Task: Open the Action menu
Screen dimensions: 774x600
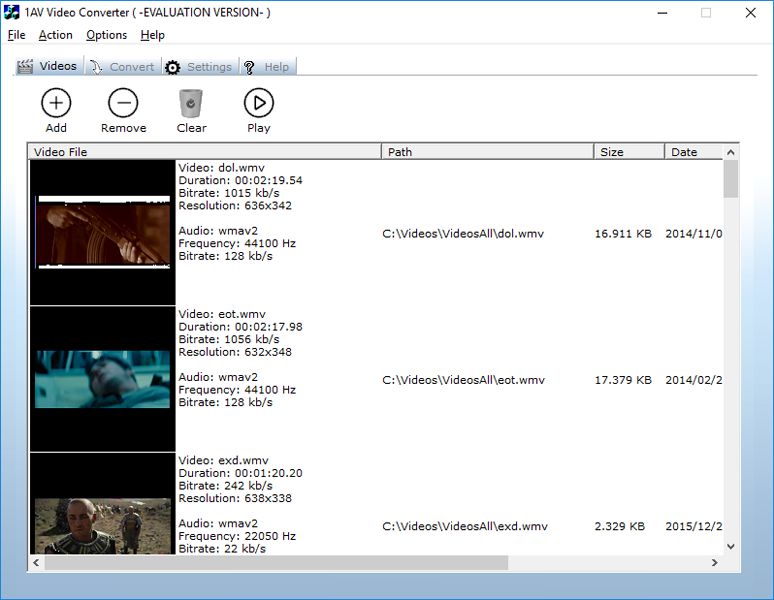Action: click(x=55, y=35)
